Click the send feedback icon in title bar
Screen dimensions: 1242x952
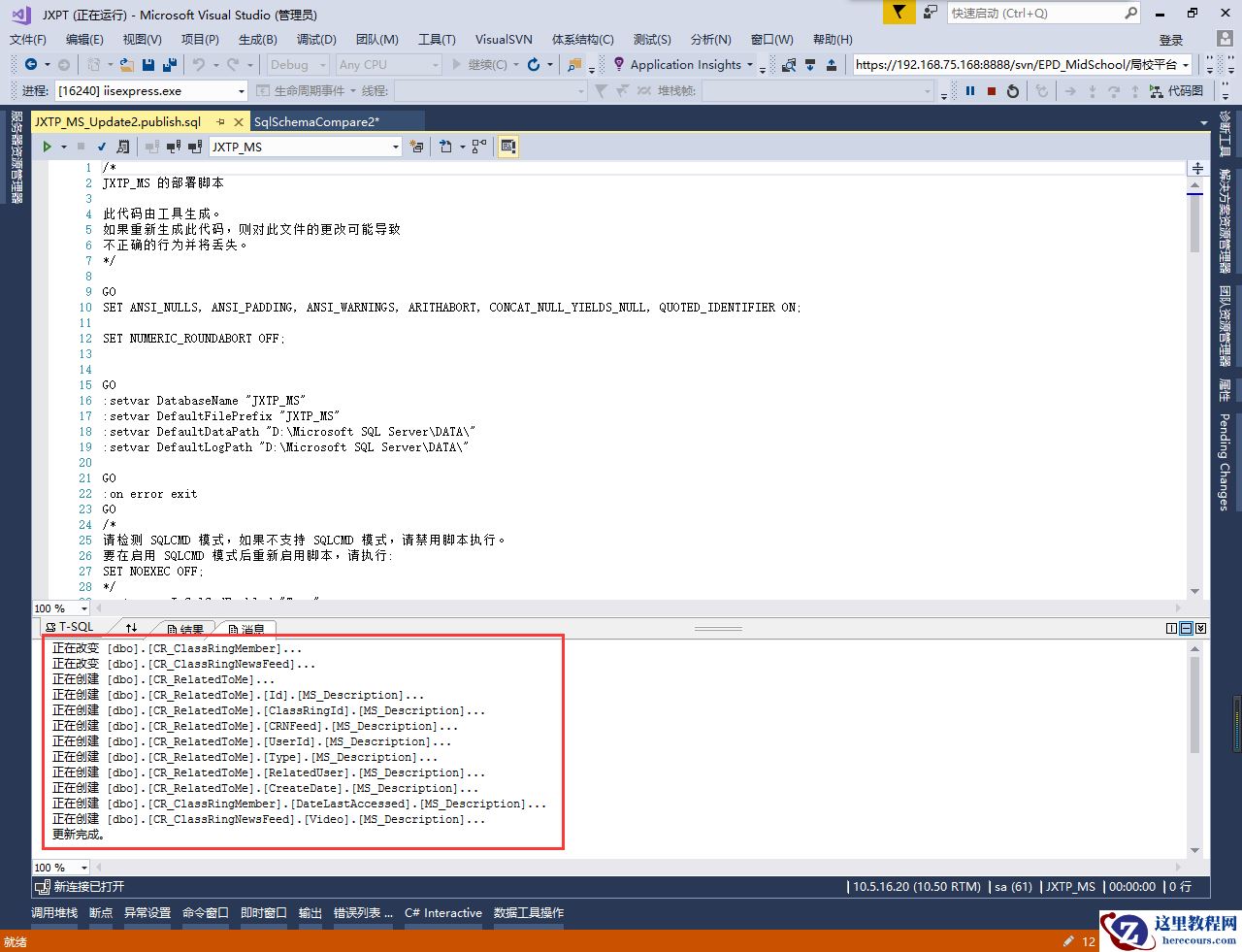click(931, 13)
